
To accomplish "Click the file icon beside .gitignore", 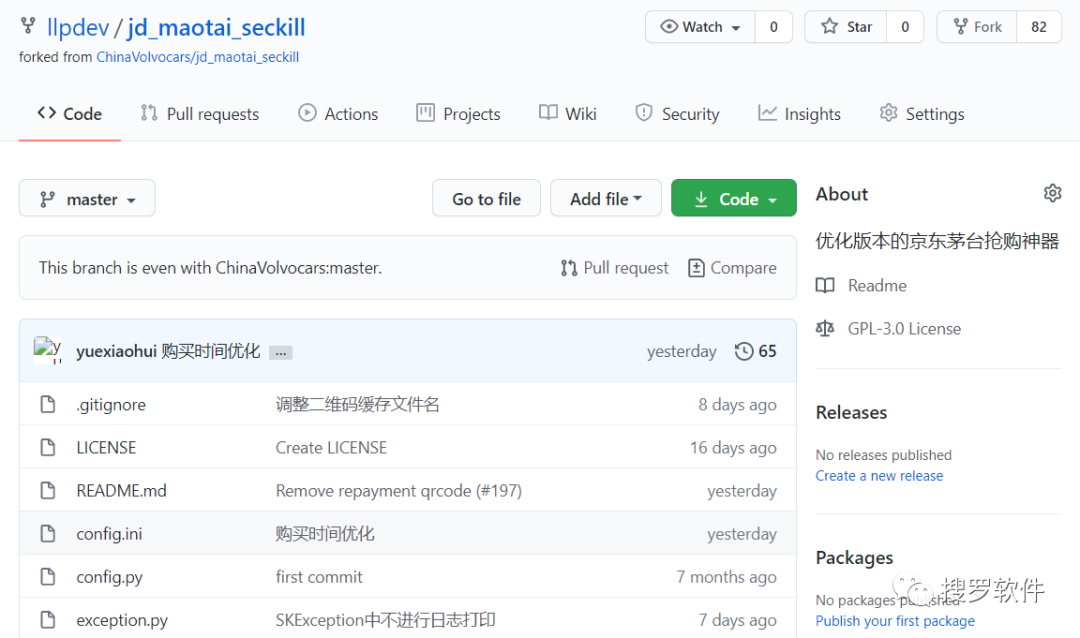I will point(48,404).
